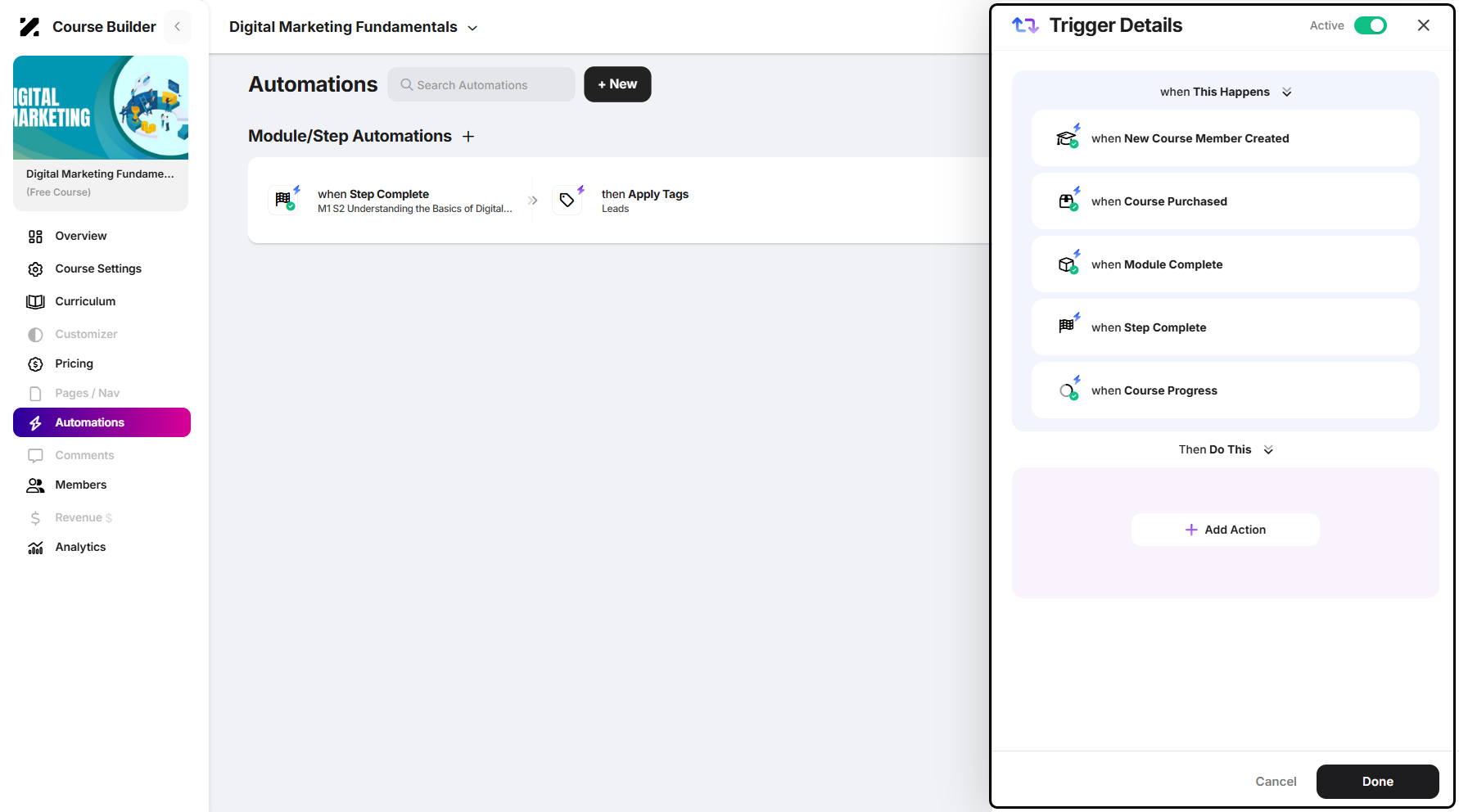Click Done in Trigger Details
1459x812 pixels.
pyautogui.click(x=1377, y=782)
